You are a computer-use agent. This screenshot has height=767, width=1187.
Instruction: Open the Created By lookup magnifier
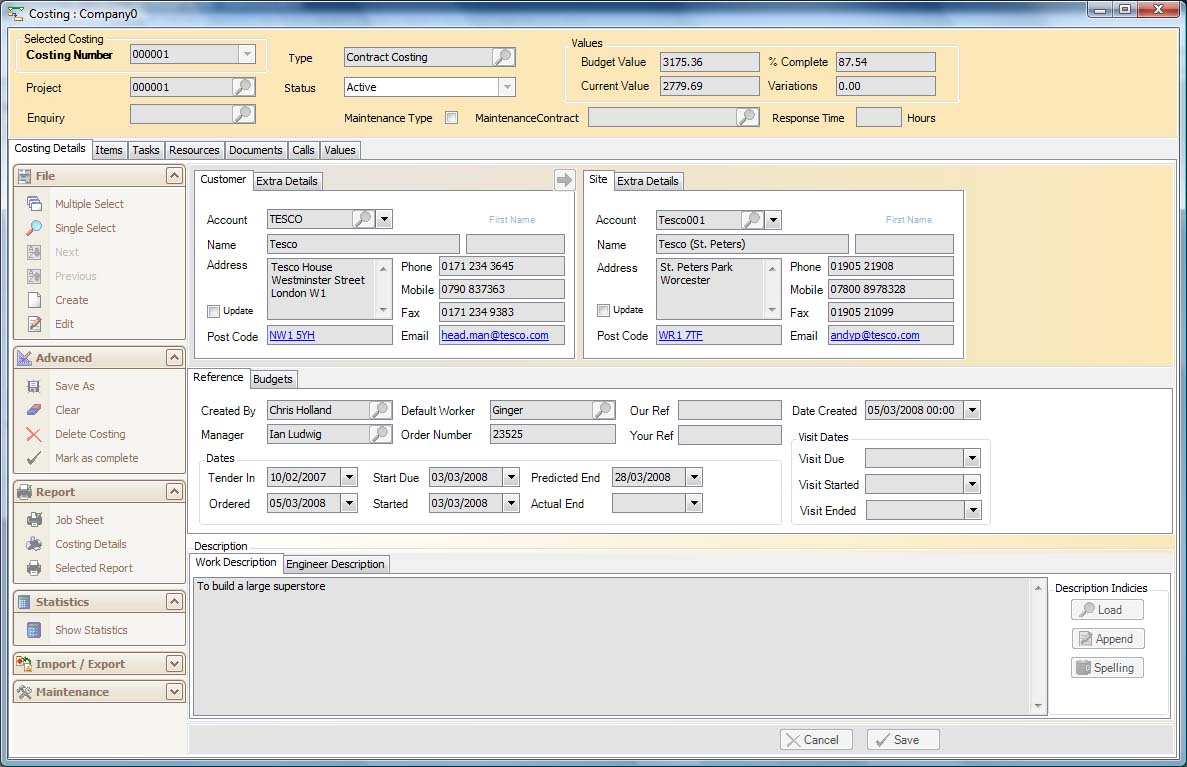pos(380,410)
